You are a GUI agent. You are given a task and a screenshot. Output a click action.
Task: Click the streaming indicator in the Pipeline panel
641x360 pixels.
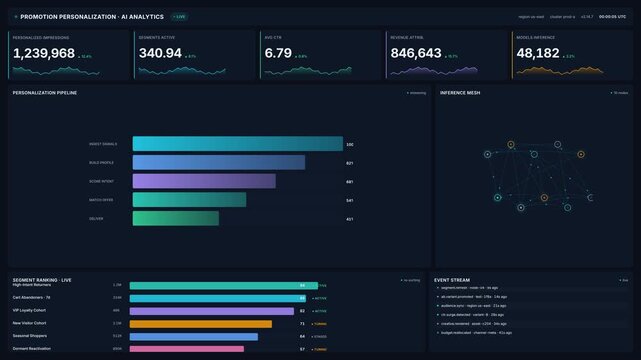(416, 93)
